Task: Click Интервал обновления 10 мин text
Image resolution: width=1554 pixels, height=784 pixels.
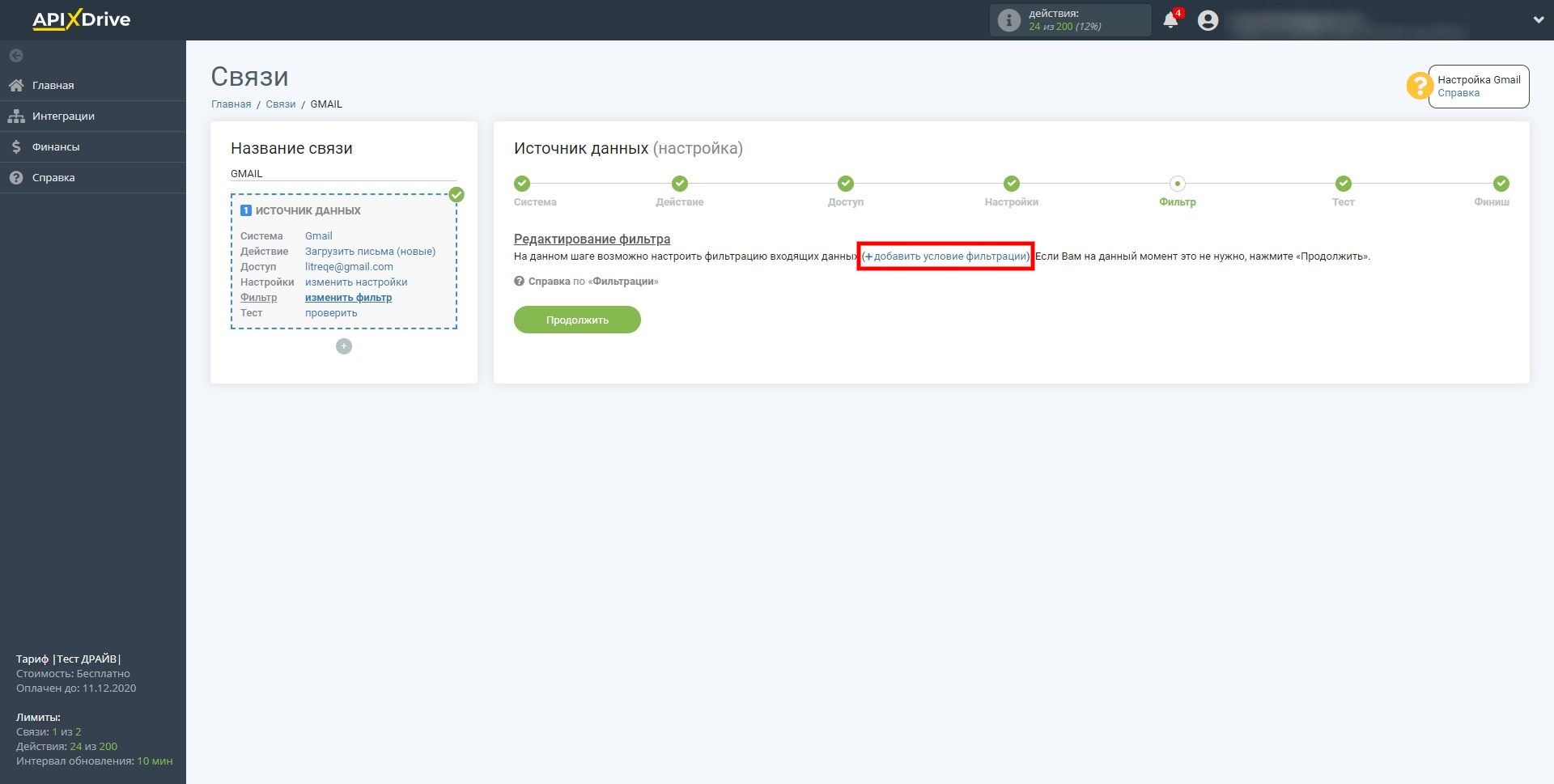Action: coord(94,761)
